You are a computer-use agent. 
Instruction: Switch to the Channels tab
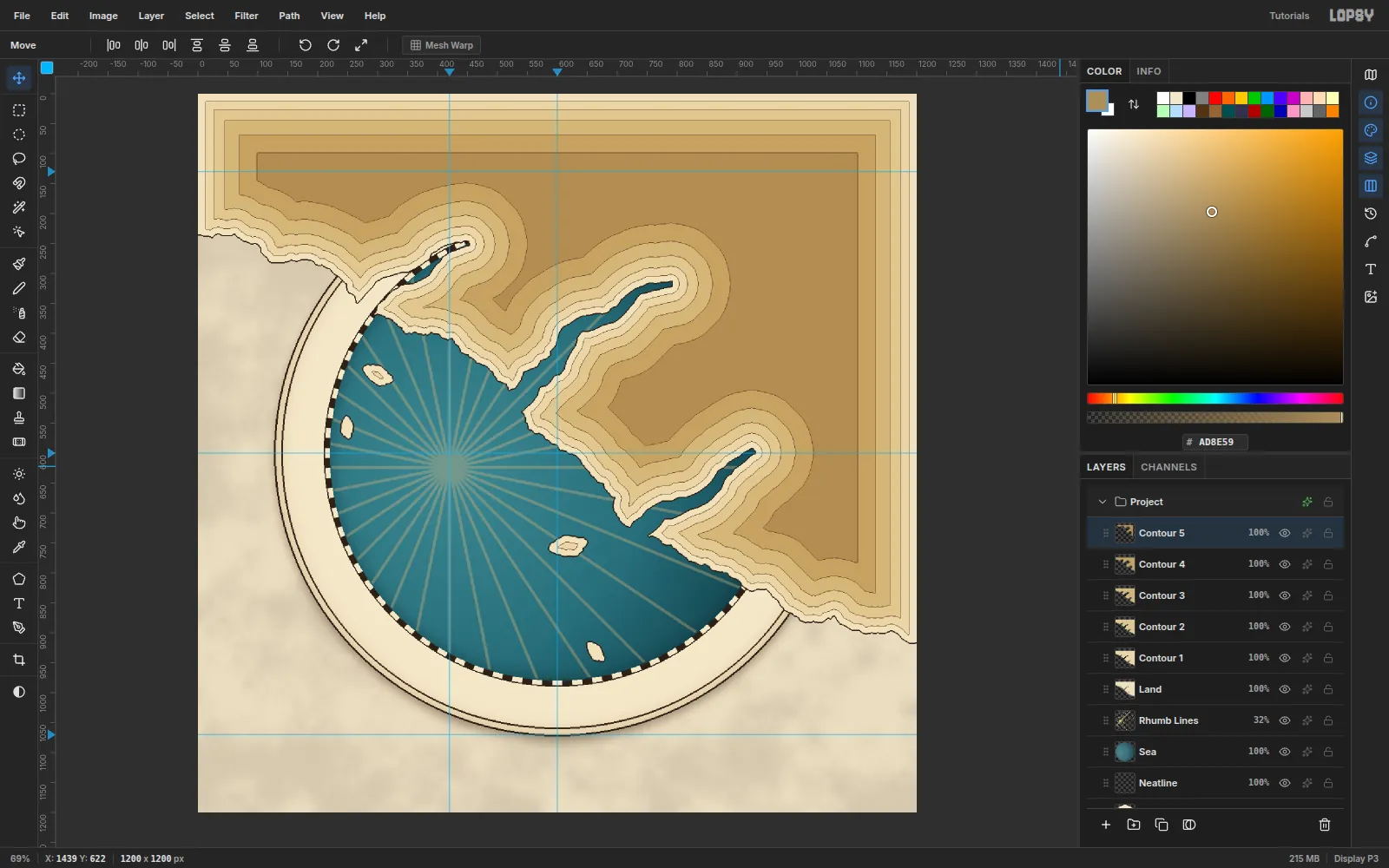pyautogui.click(x=1168, y=467)
